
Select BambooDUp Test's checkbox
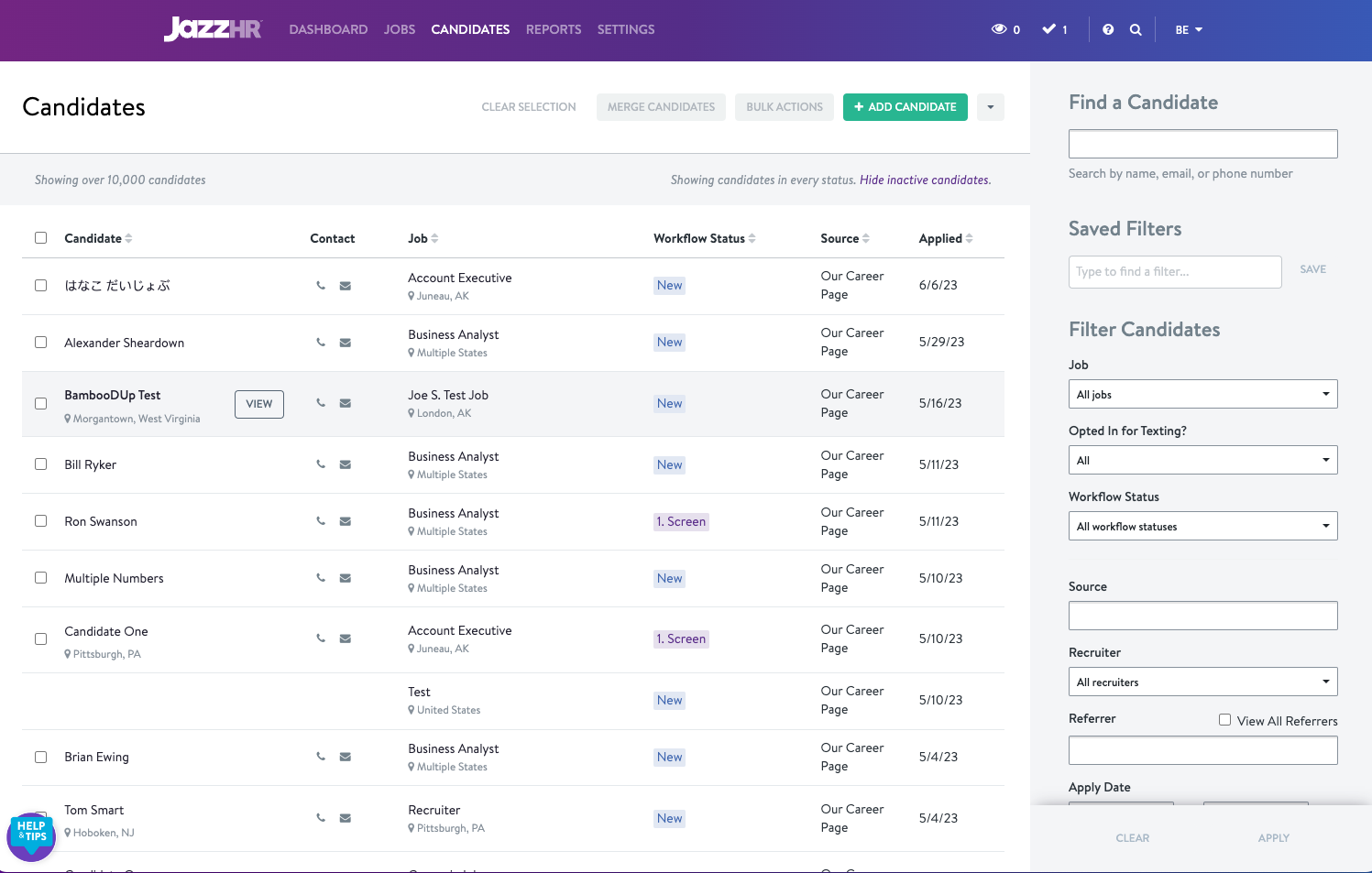[40, 403]
